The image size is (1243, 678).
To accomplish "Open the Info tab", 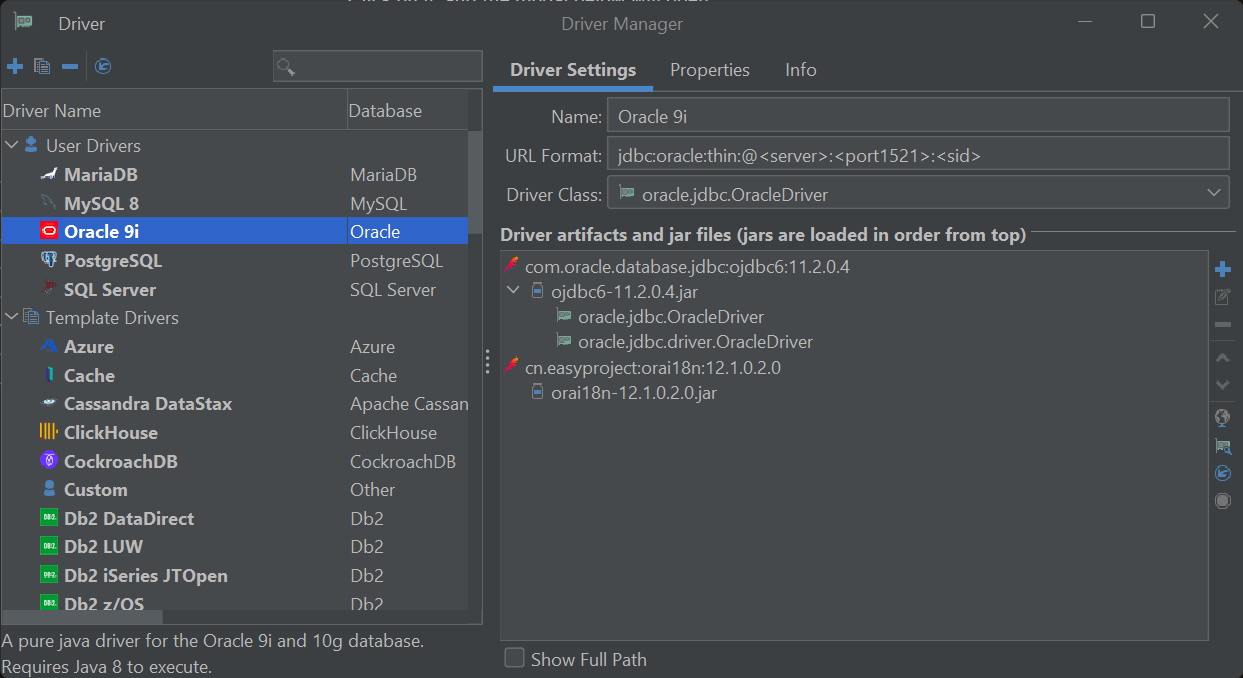I will click(x=800, y=70).
